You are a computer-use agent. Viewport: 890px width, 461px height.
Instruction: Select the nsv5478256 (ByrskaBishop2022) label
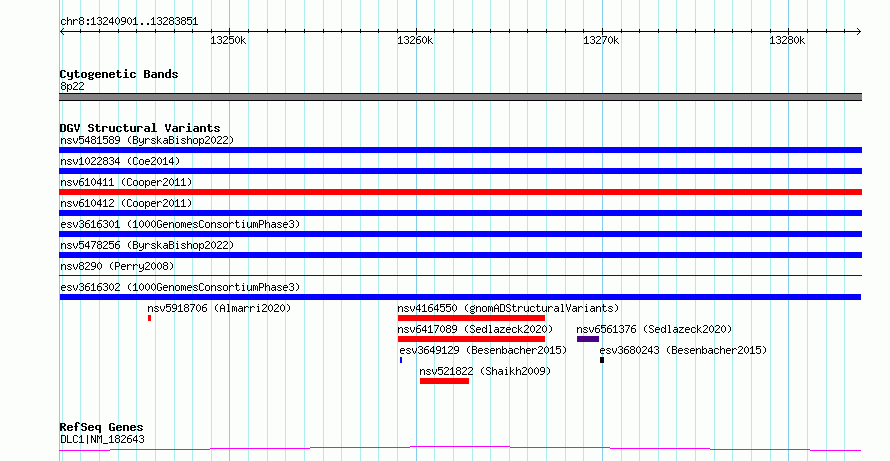[147, 245]
